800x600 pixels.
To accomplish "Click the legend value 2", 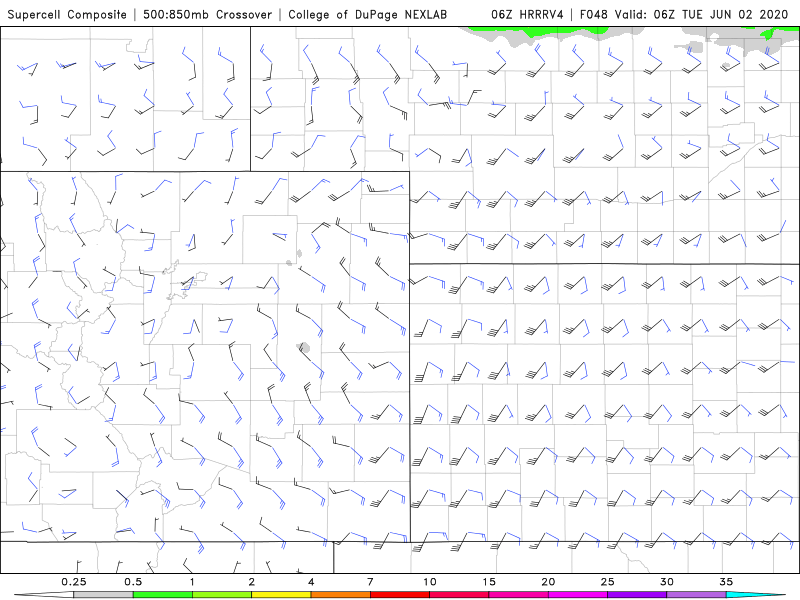I will point(252,582).
